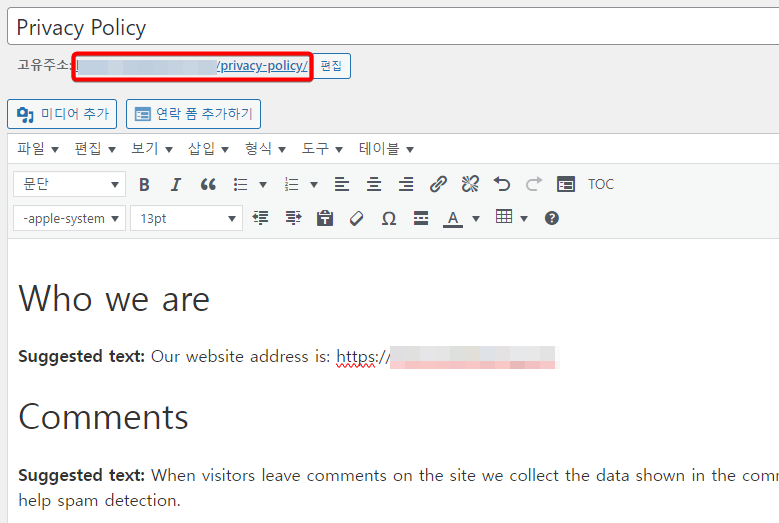Open keyboard shortcuts help
The height and width of the screenshot is (523, 779).
552,218
